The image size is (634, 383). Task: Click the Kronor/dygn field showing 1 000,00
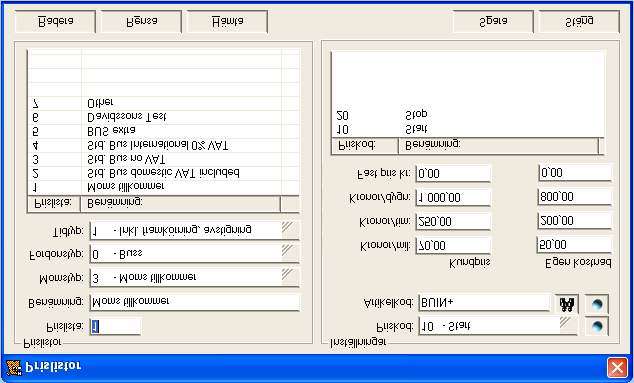tap(453, 197)
